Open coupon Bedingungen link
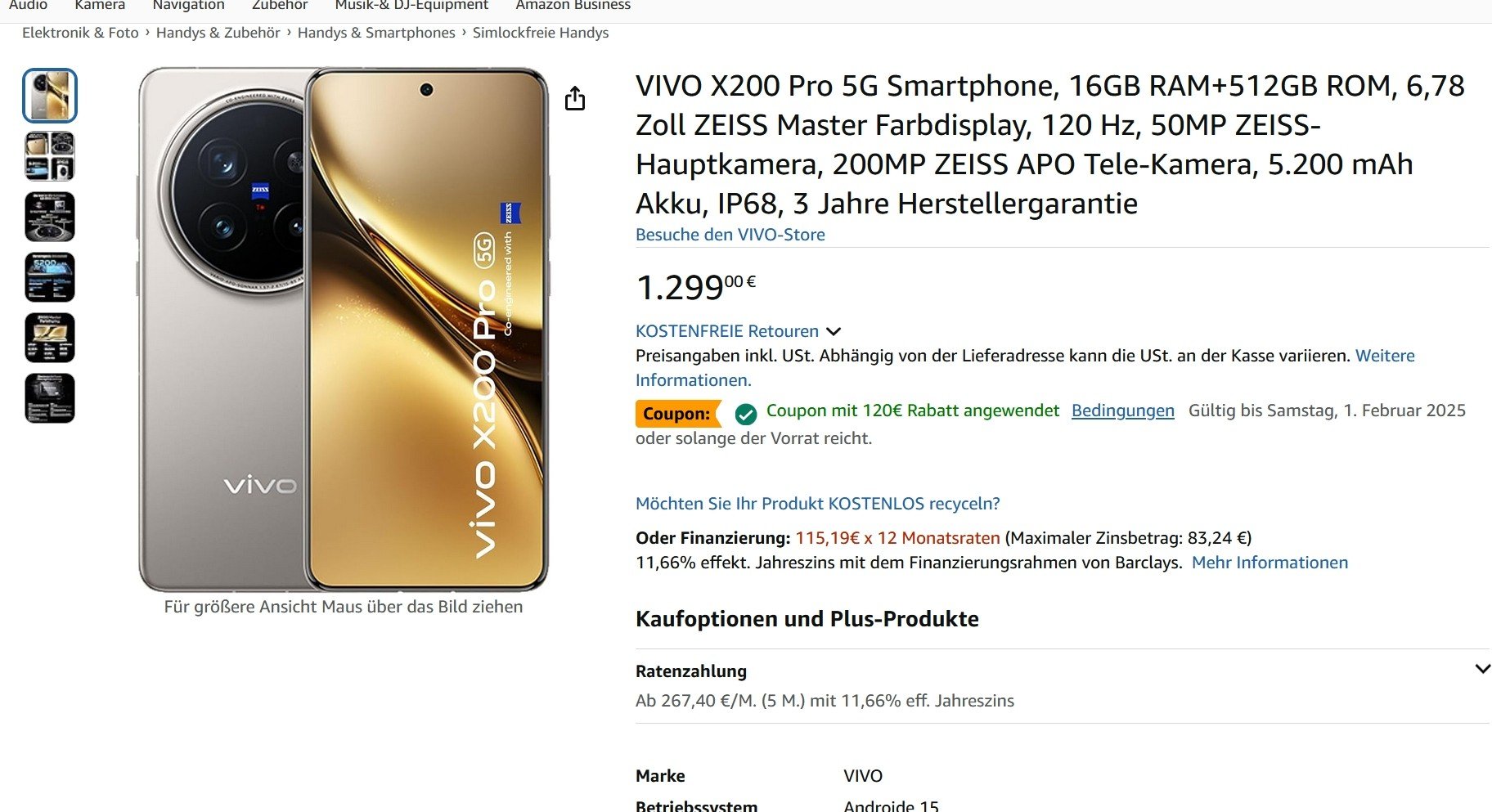The height and width of the screenshot is (812, 1492). [1123, 410]
